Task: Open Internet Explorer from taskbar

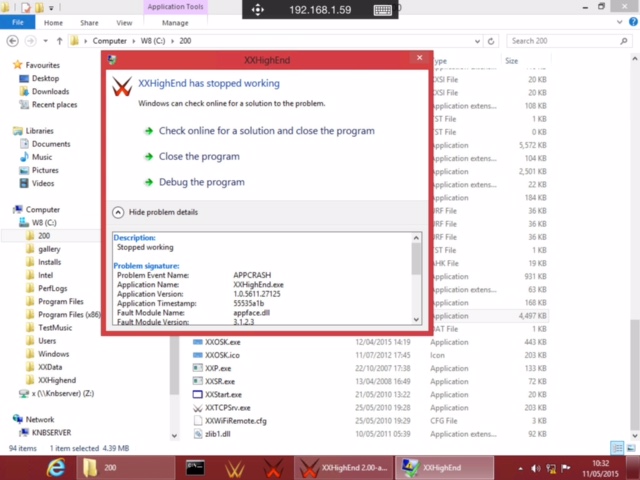Action: click(x=56, y=468)
